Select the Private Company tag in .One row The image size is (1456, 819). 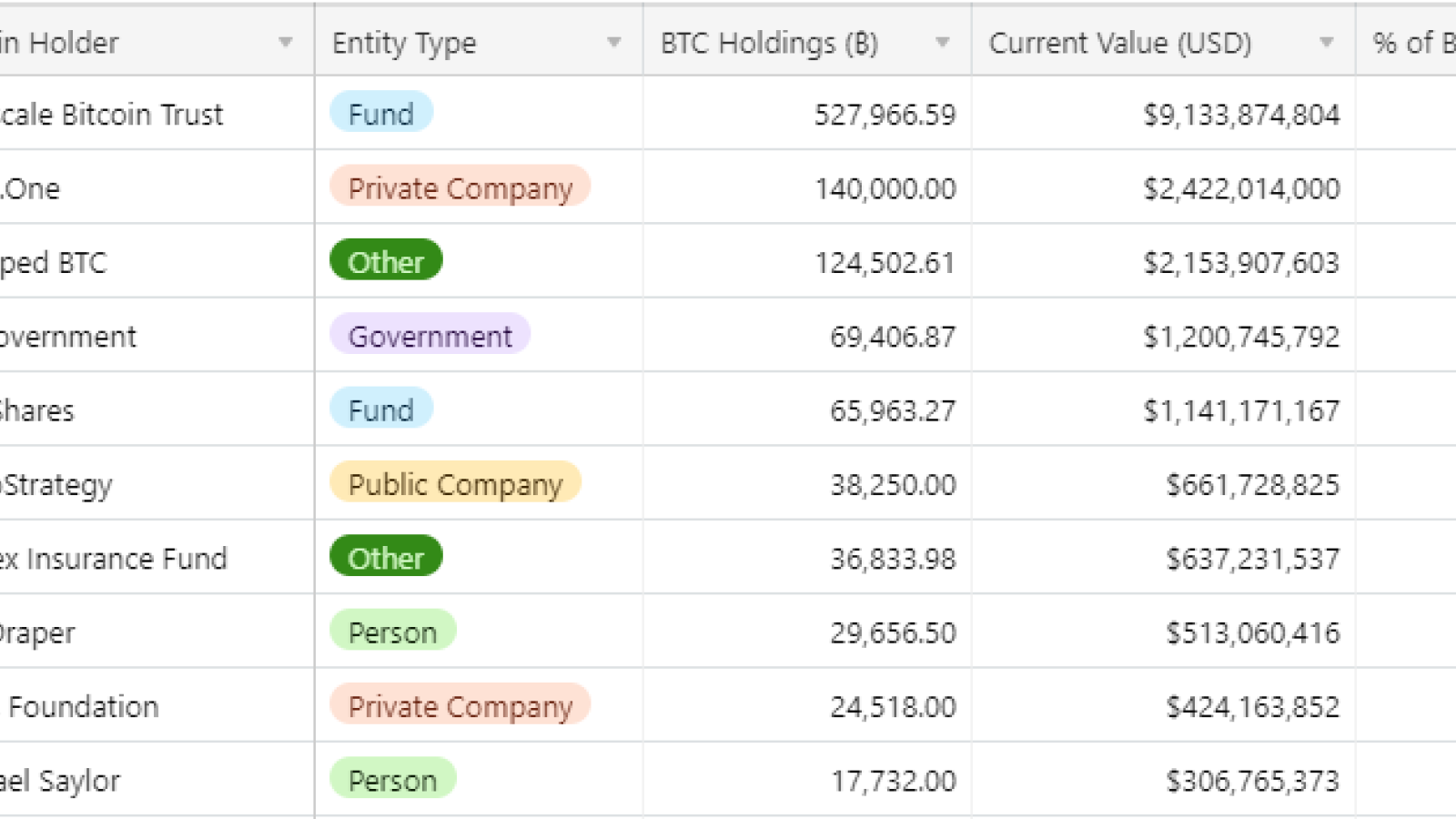[460, 187]
